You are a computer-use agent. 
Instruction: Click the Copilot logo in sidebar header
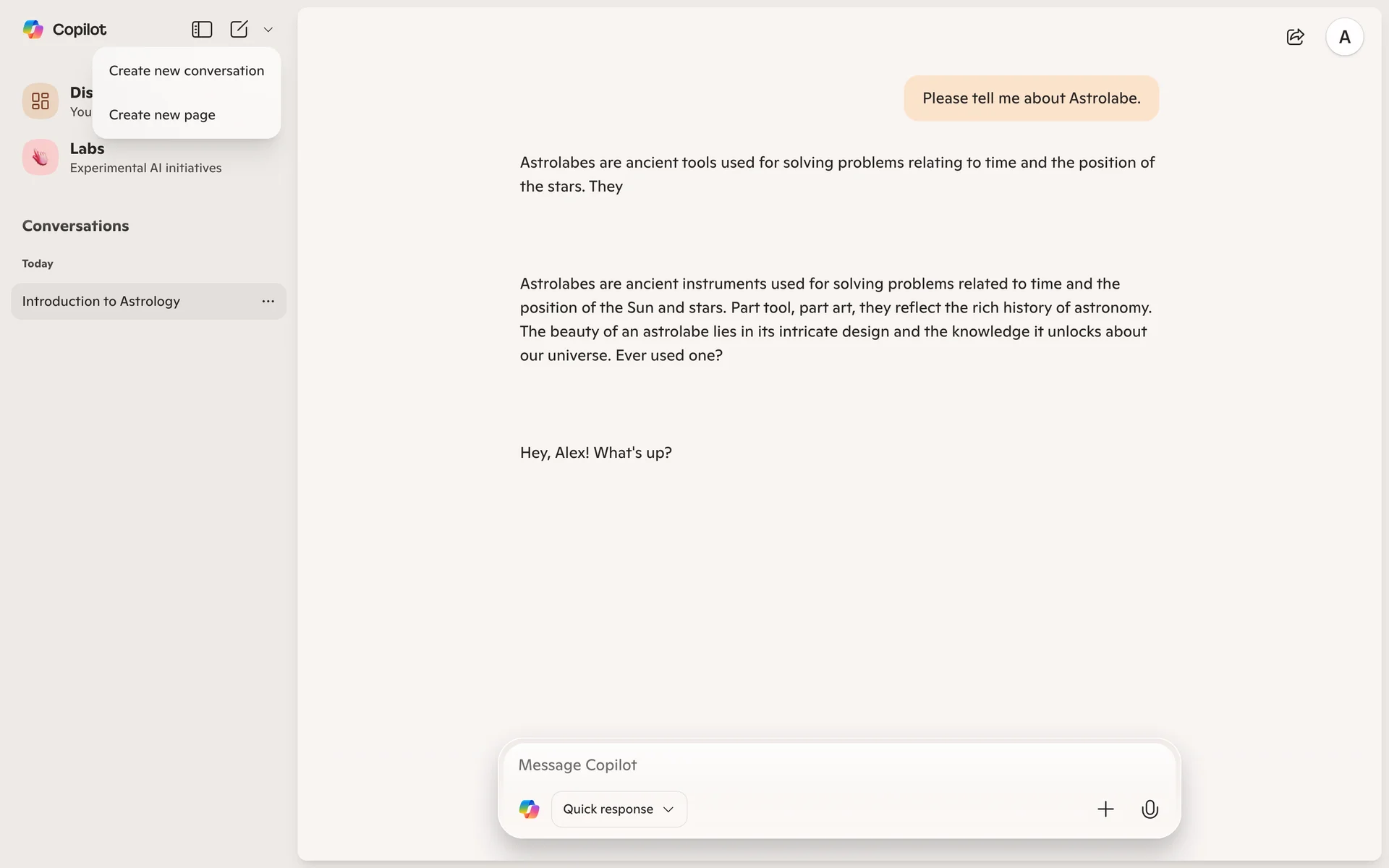[x=33, y=29]
